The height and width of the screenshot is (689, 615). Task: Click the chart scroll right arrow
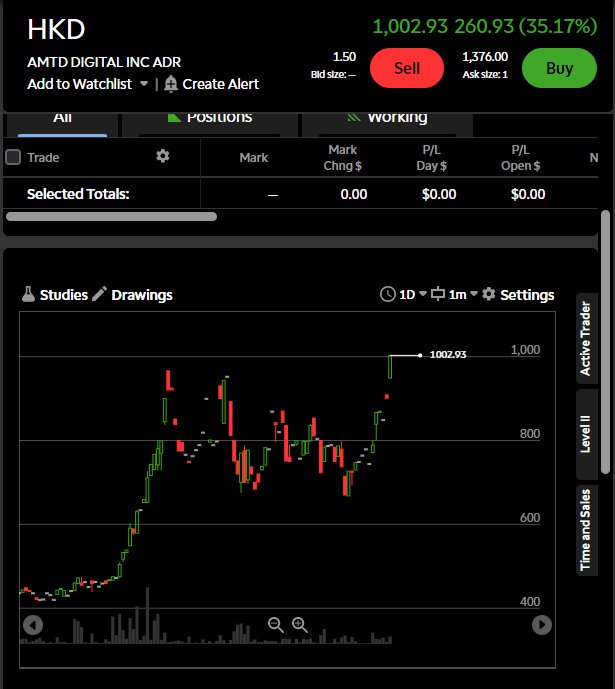pyautogui.click(x=542, y=625)
